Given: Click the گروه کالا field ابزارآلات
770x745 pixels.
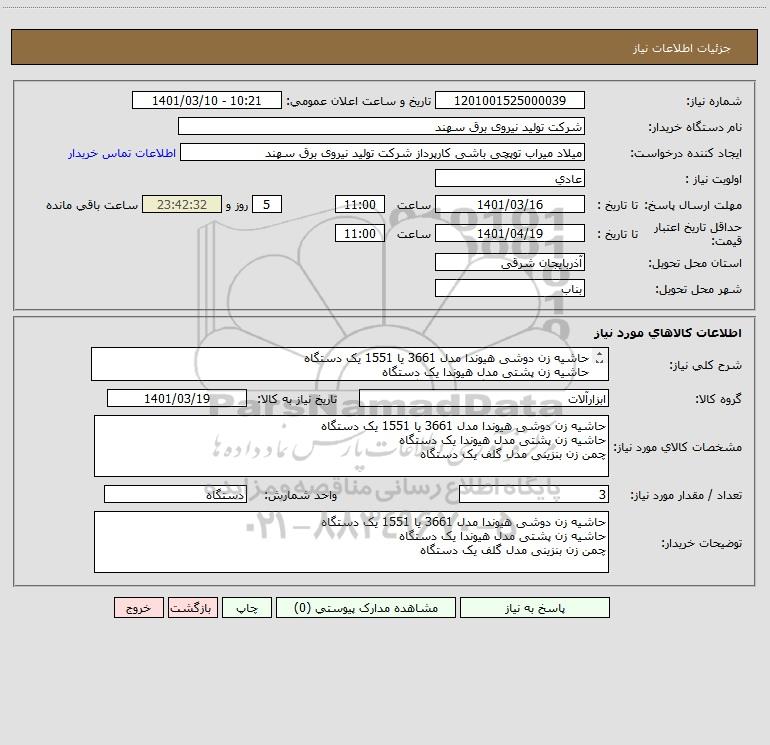Looking at the screenshot, I should click(x=484, y=398).
